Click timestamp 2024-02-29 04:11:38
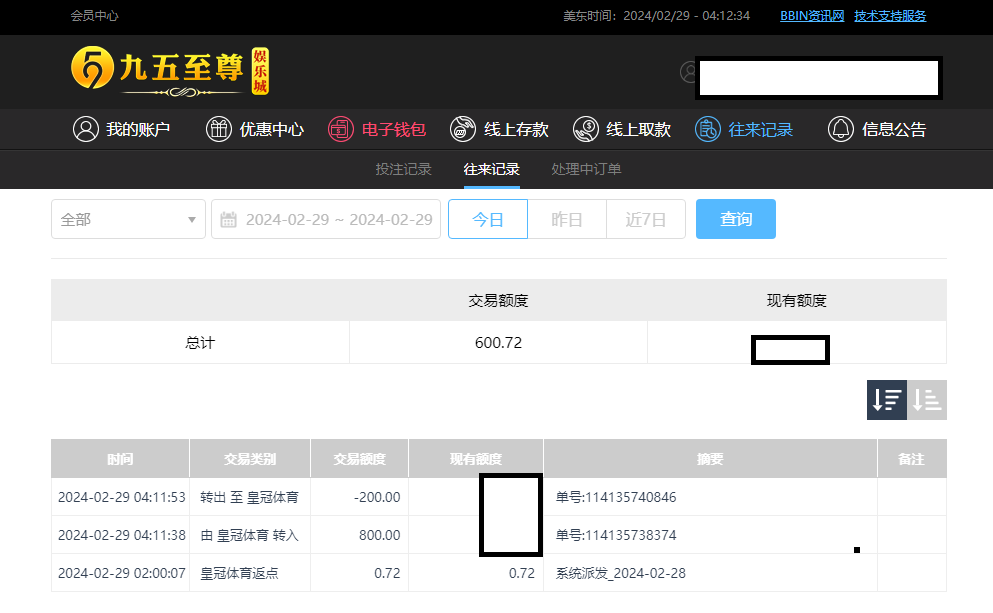 pos(122,535)
